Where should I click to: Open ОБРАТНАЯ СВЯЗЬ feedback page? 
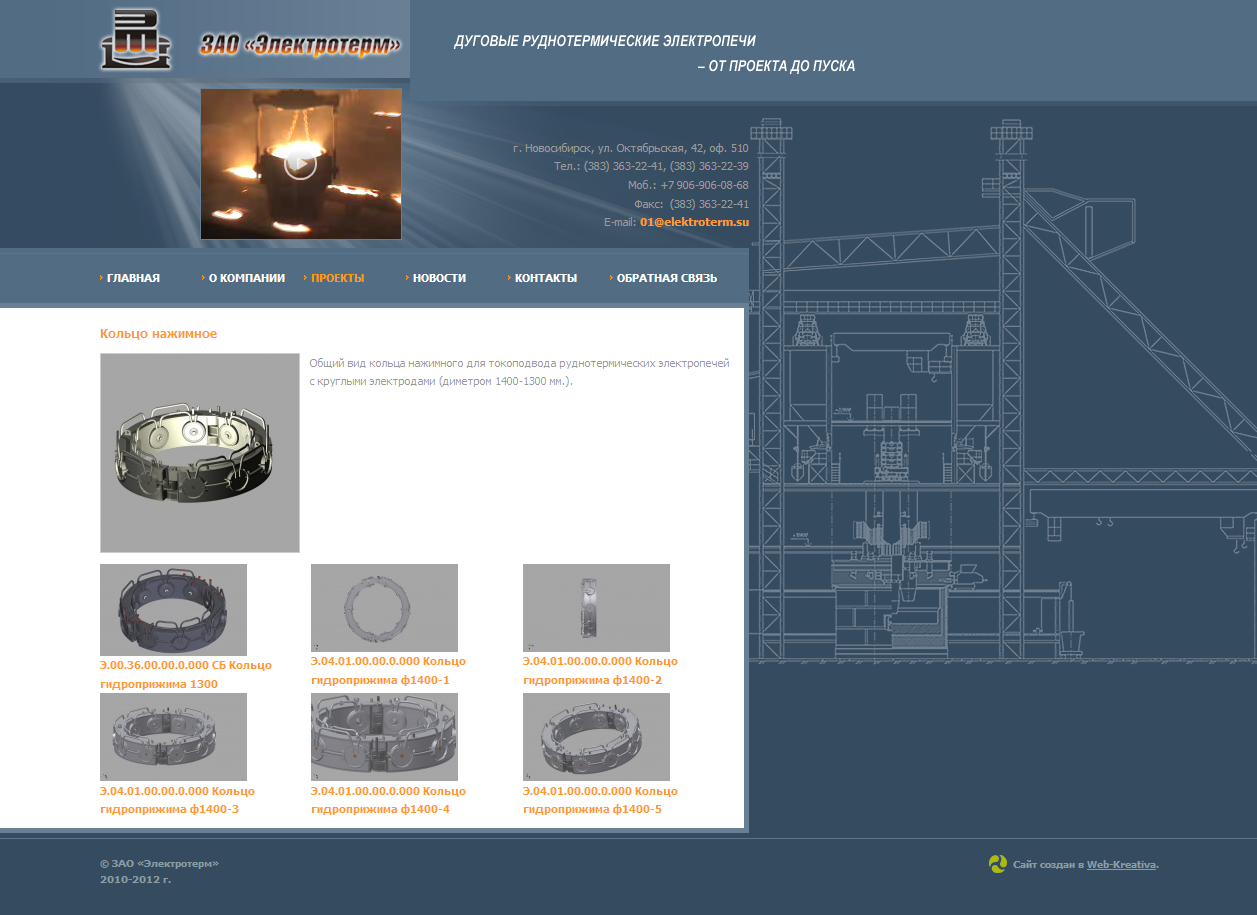pyautogui.click(x=666, y=278)
